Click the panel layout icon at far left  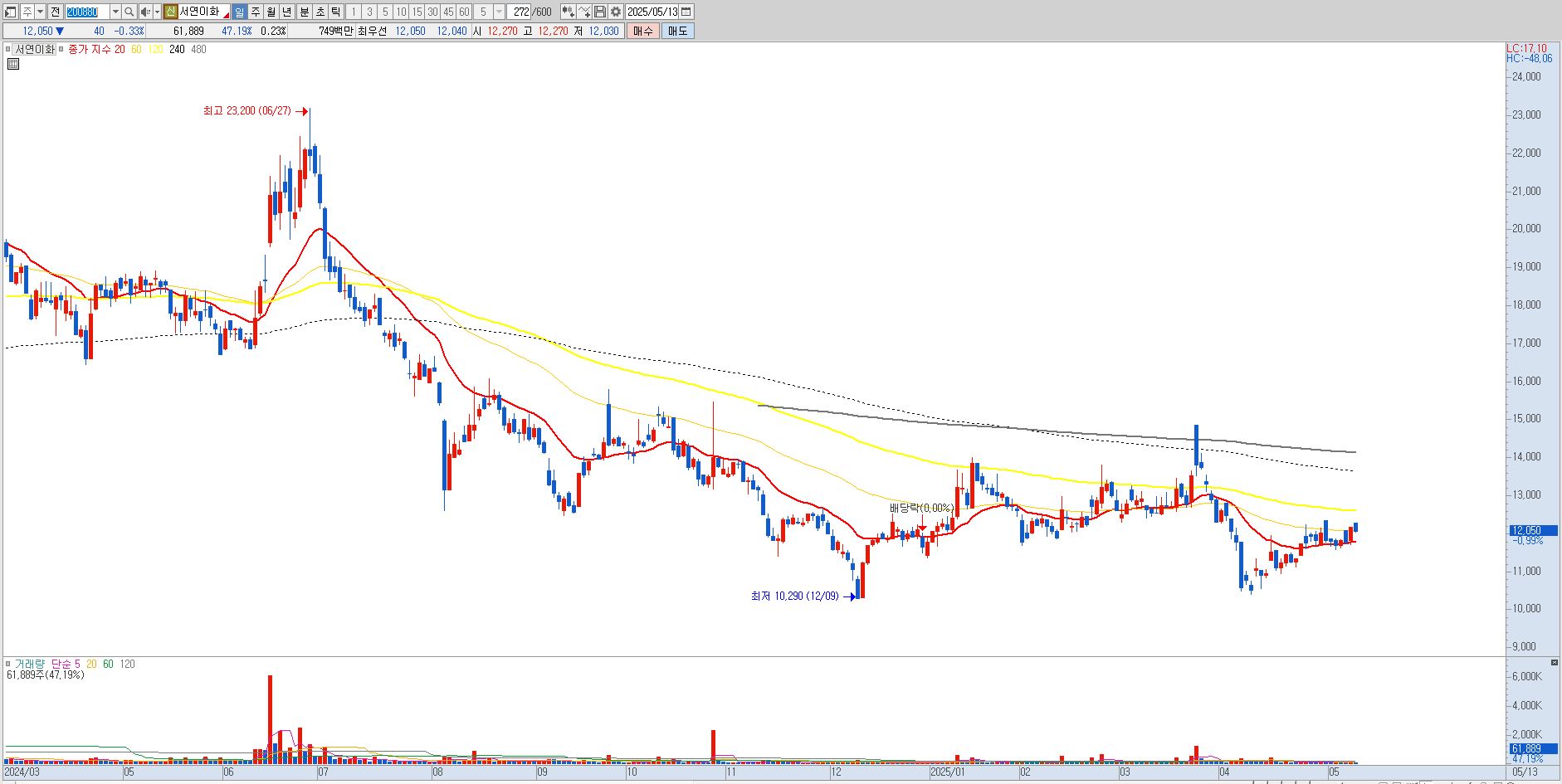(10, 12)
